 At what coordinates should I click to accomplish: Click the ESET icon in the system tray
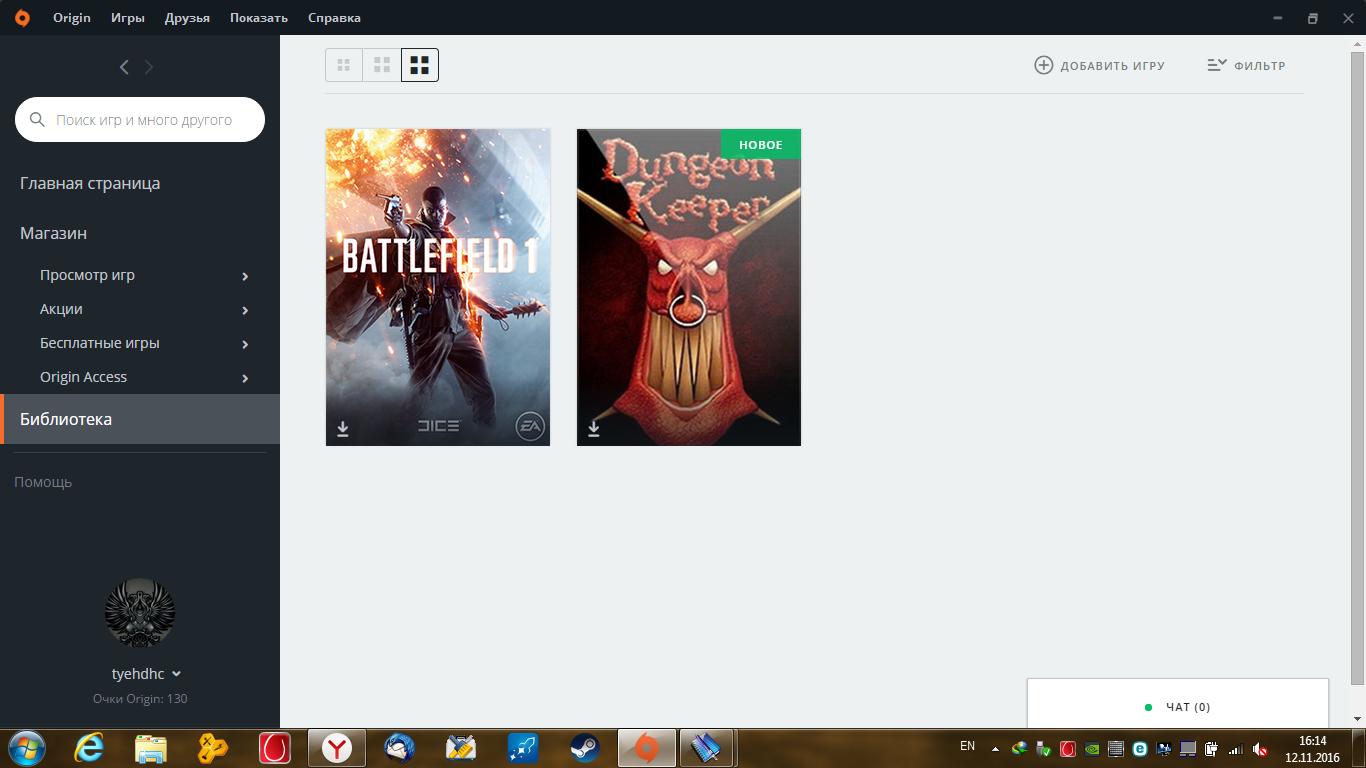tap(1139, 748)
